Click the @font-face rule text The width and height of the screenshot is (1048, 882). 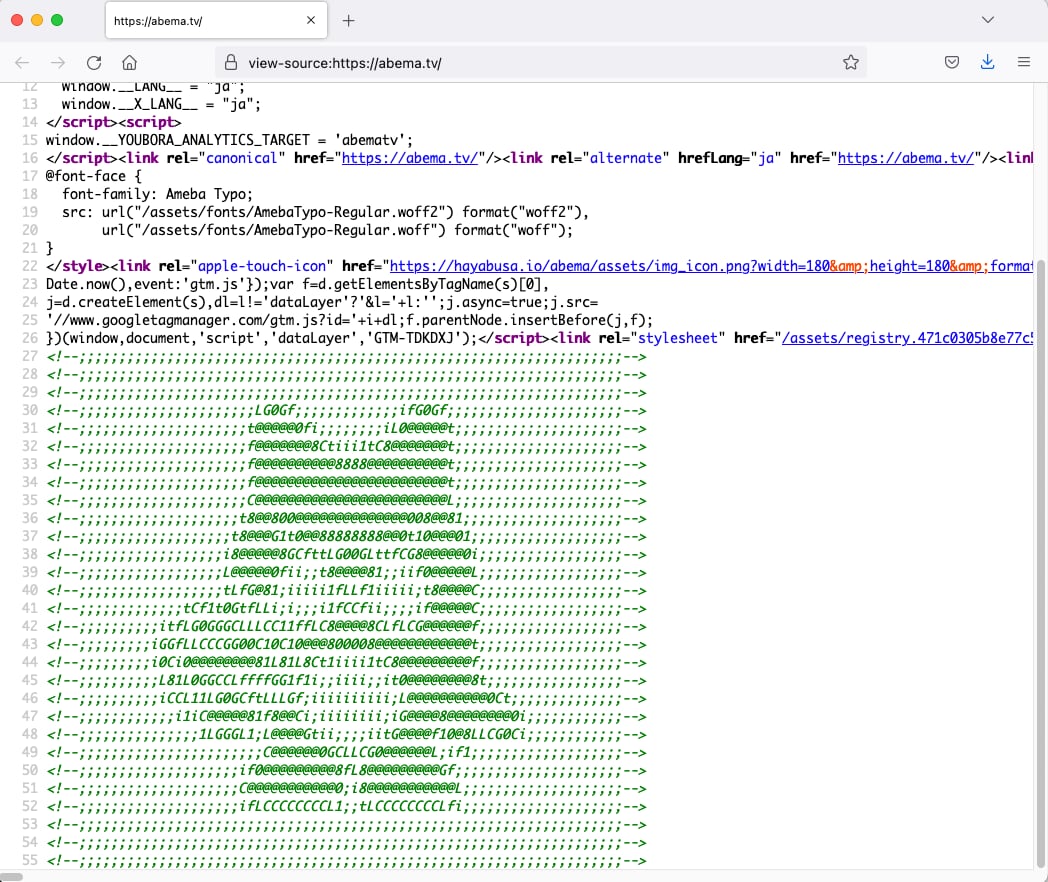tap(94, 176)
